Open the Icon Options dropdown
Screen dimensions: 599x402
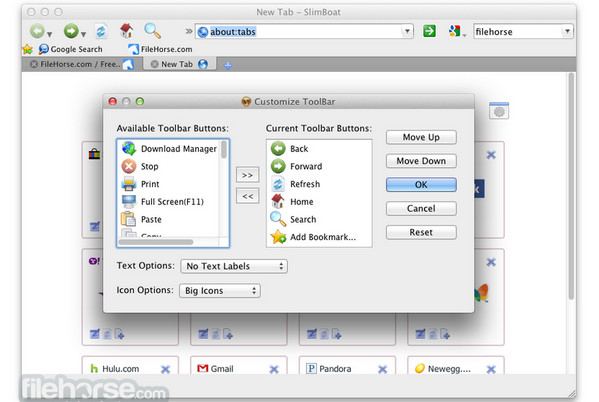click(x=220, y=291)
